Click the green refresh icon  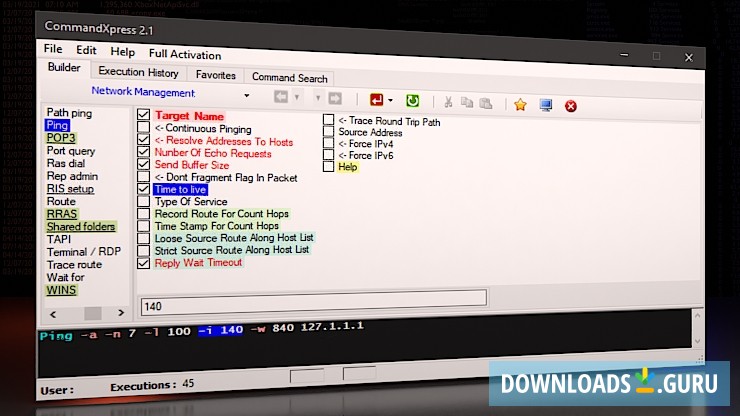[412, 101]
